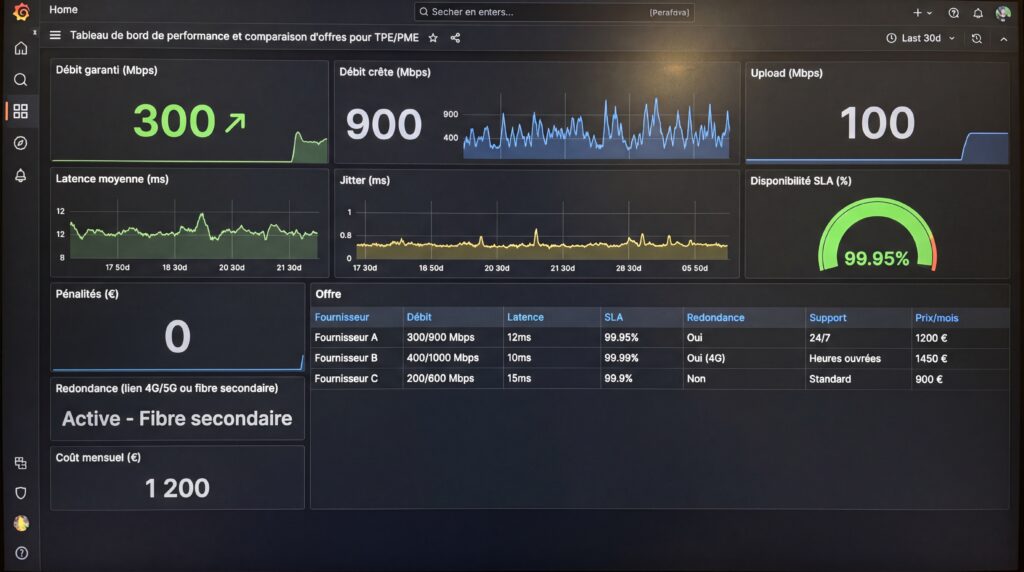Open Coût mensuel (€) panel title
Screen dimensions: 1024x572
(x=98, y=458)
